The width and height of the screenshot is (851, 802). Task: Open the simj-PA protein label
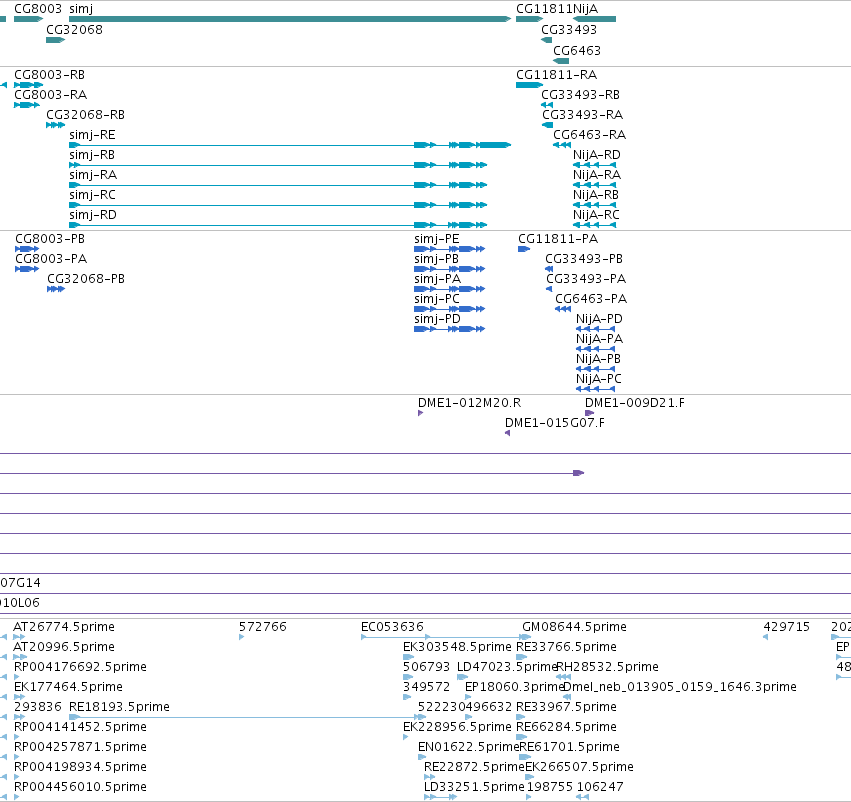tap(437, 279)
